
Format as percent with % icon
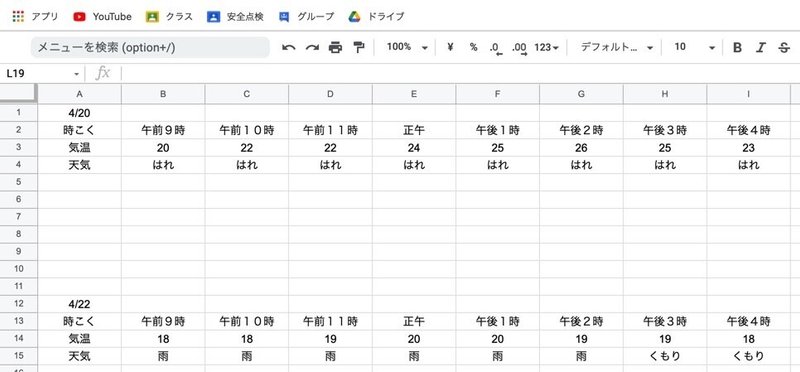(473, 47)
